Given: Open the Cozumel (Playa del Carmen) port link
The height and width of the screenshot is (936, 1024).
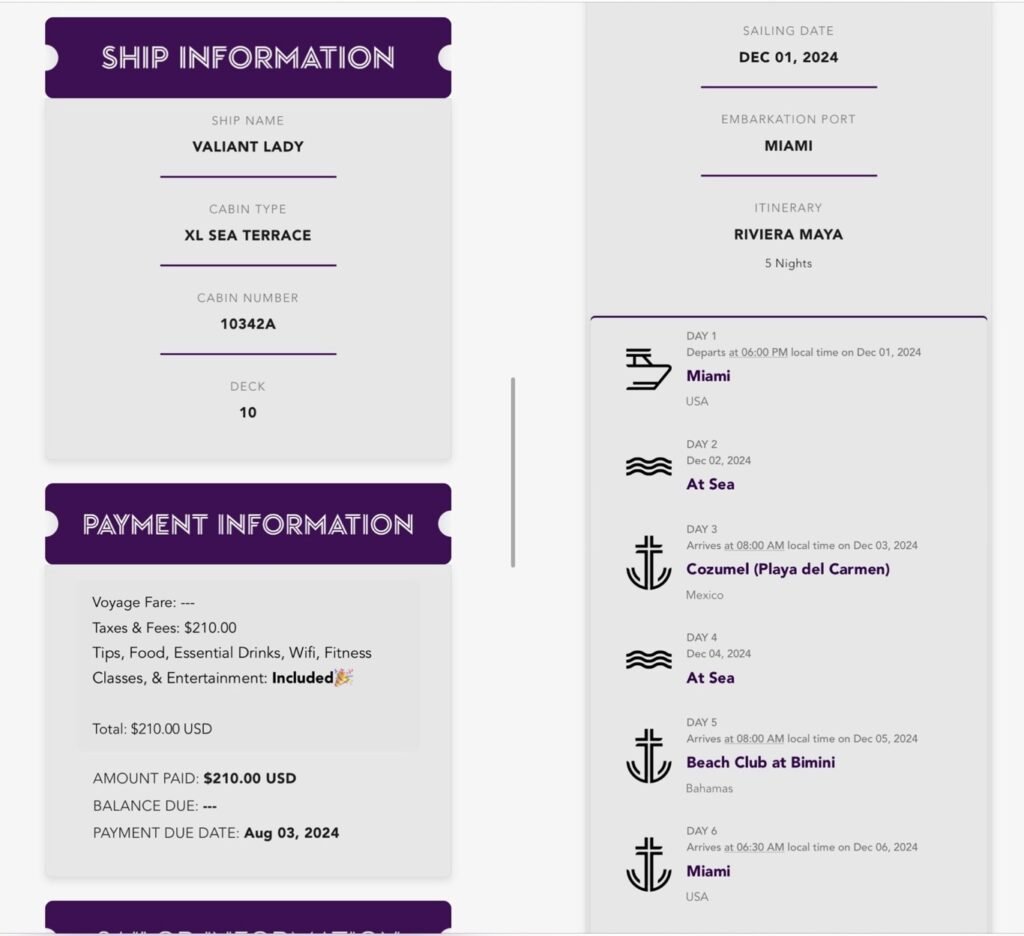Looking at the screenshot, I should pyautogui.click(x=787, y=569).
